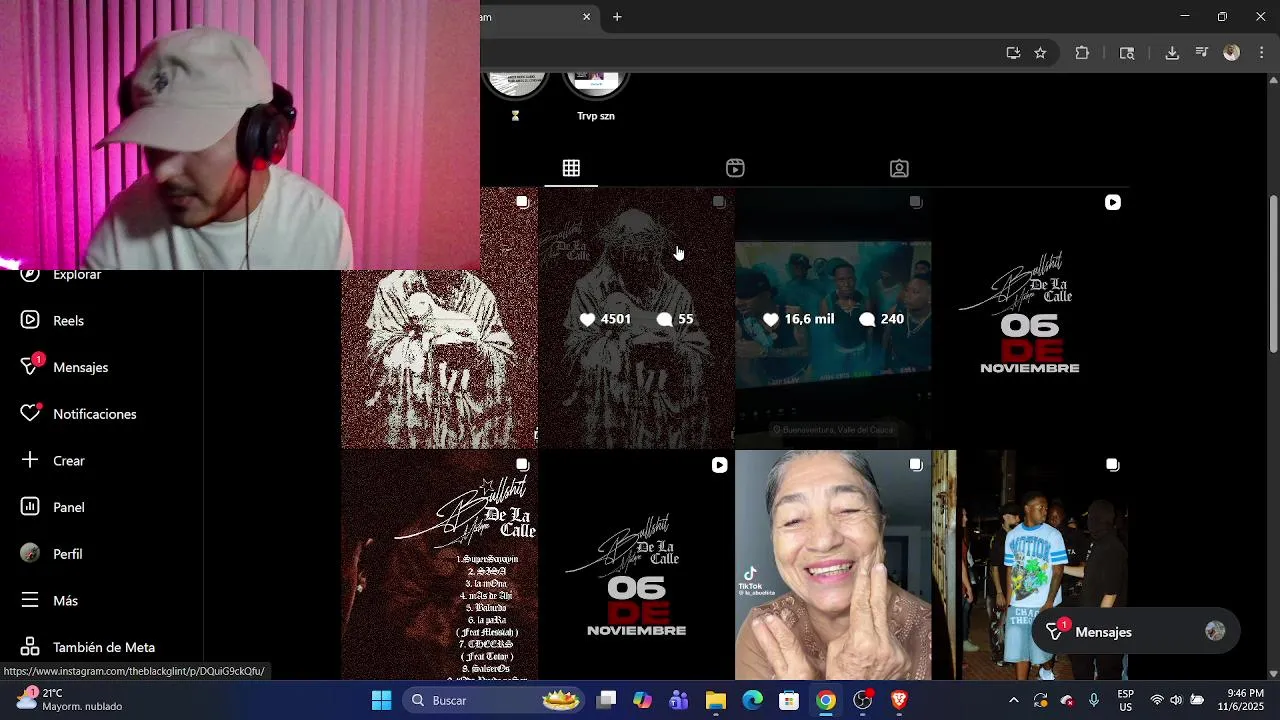Open También de Meta link
Viewport: 1280px width, 720px height.
click(x=88, y=647)
